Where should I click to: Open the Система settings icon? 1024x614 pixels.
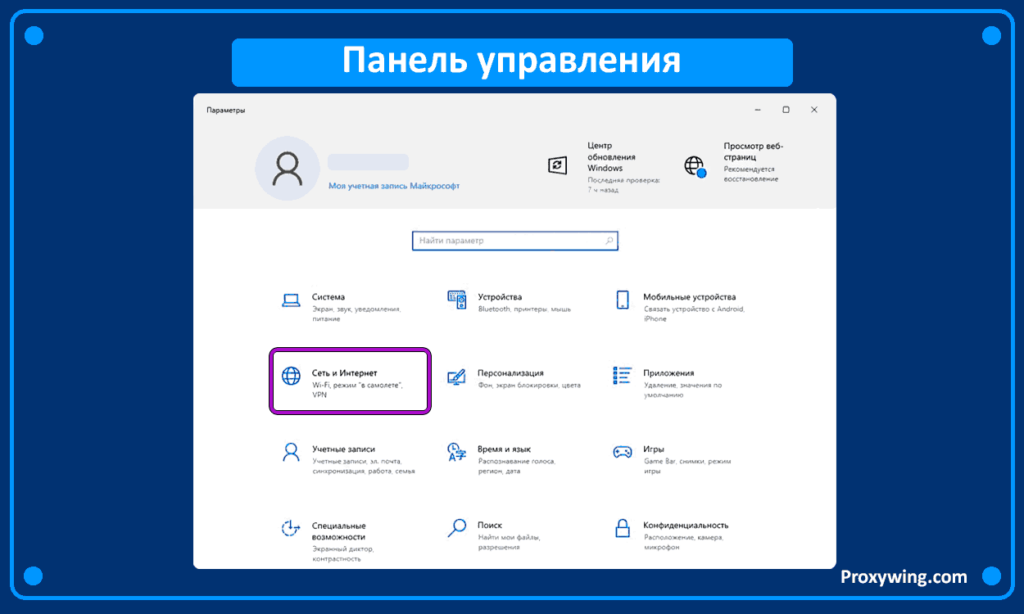coord(291,300)
